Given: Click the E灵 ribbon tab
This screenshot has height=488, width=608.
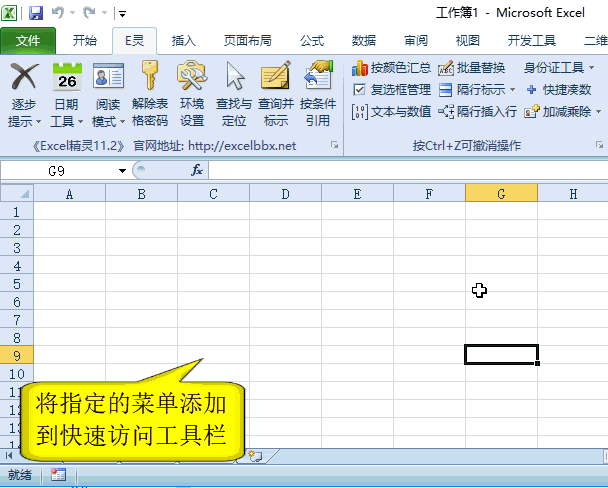Looking at the screenshot, I should 134,40.
